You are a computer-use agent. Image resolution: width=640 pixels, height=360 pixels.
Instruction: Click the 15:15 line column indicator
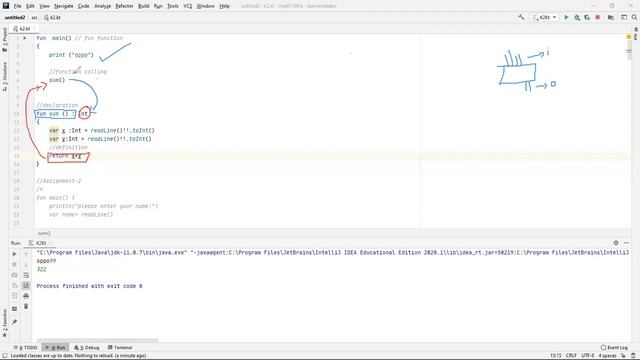tap(556, 356)
